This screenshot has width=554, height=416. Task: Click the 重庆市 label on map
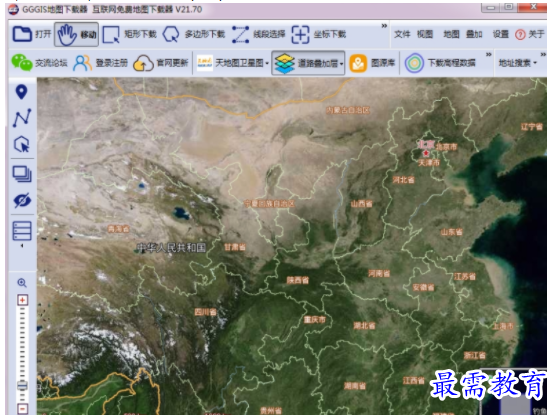click(x=314, y=320)
